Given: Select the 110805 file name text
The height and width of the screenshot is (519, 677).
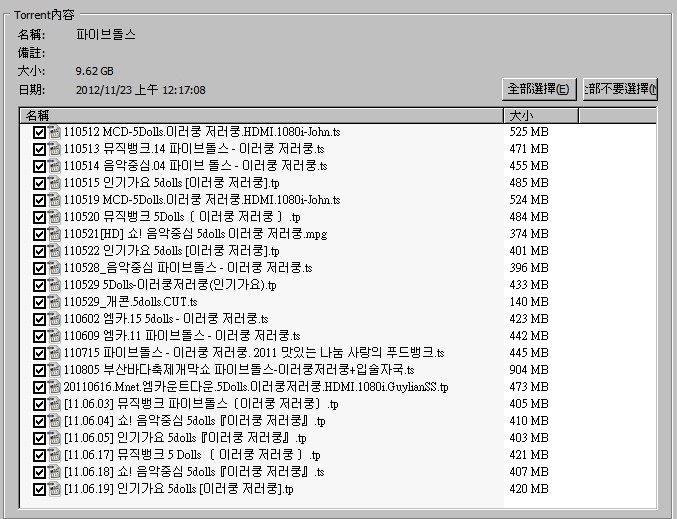Looking at the screenshot, I should [239, 370].
